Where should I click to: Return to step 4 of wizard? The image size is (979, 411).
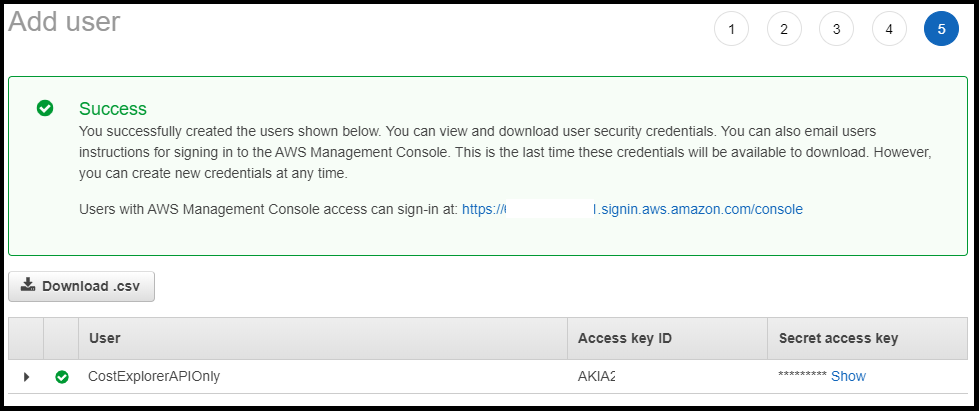pos(889,29)
